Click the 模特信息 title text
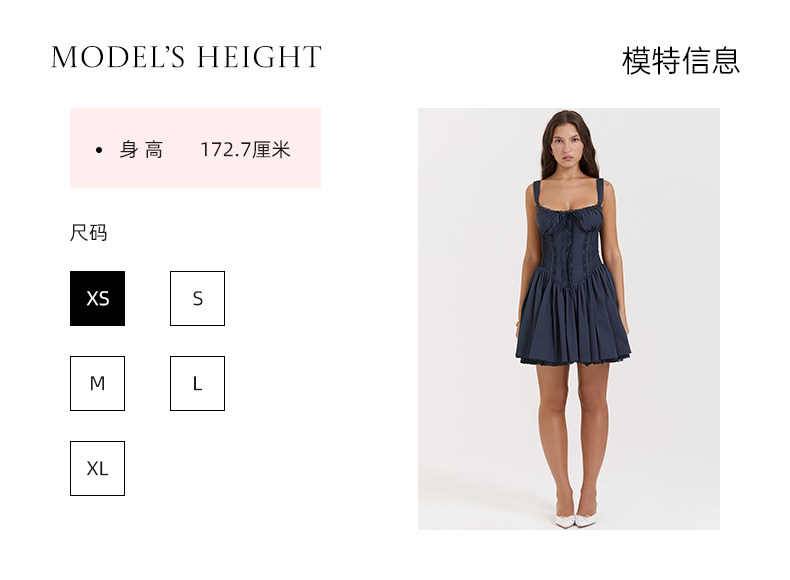 [681, 61]
